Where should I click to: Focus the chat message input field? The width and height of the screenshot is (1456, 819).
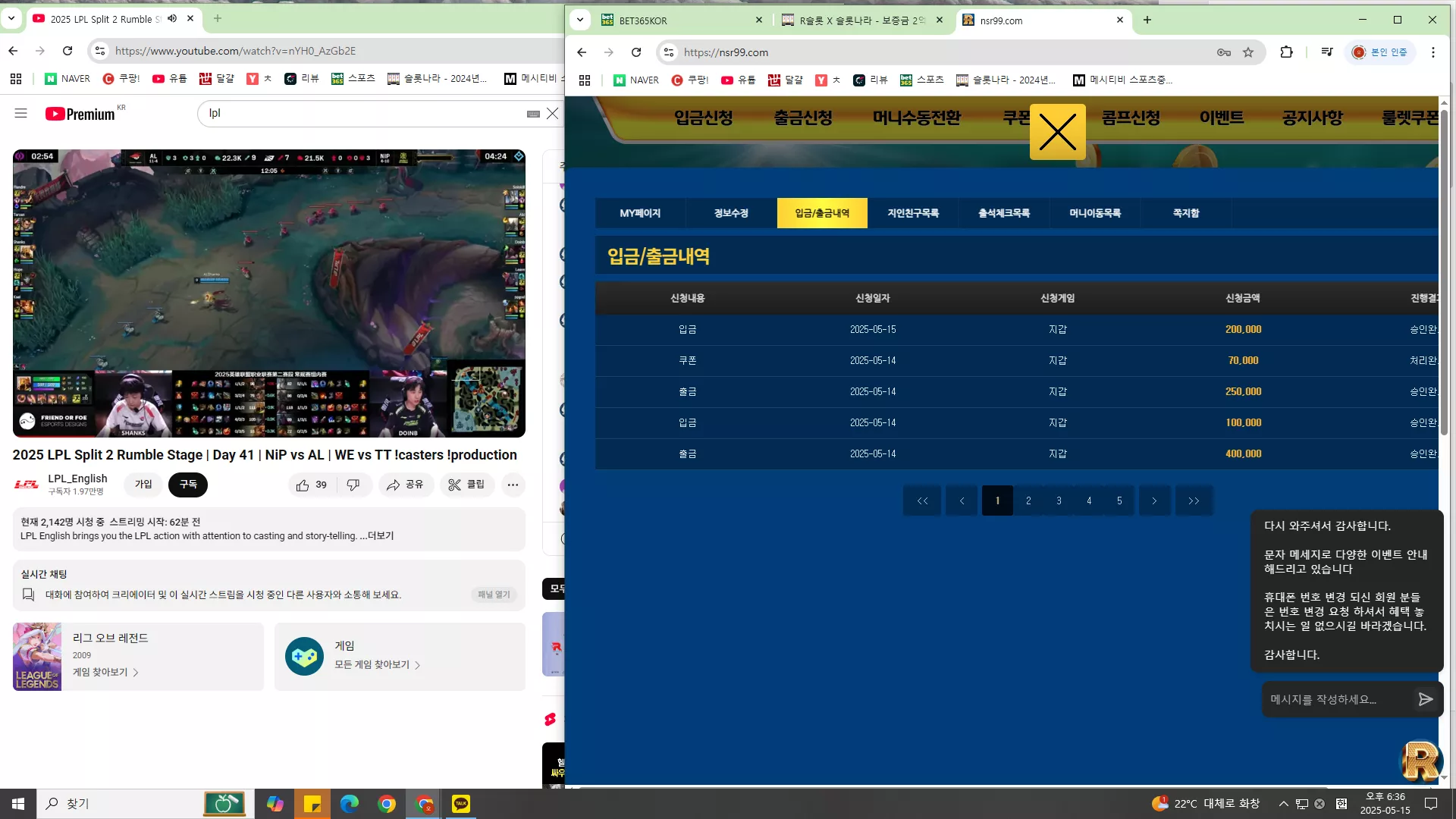coord(1338,699)
